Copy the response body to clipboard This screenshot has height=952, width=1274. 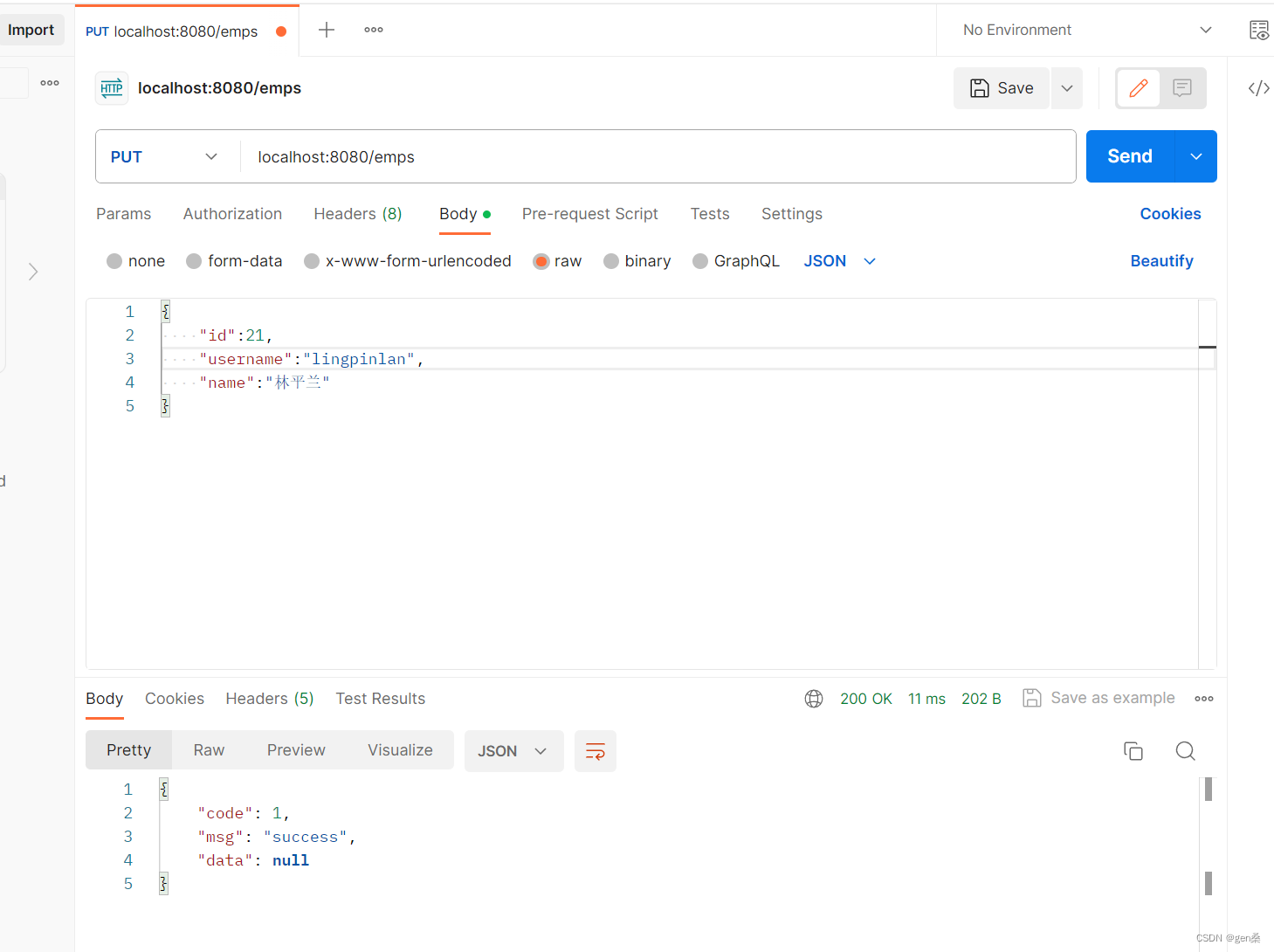tap(1133, 751)
